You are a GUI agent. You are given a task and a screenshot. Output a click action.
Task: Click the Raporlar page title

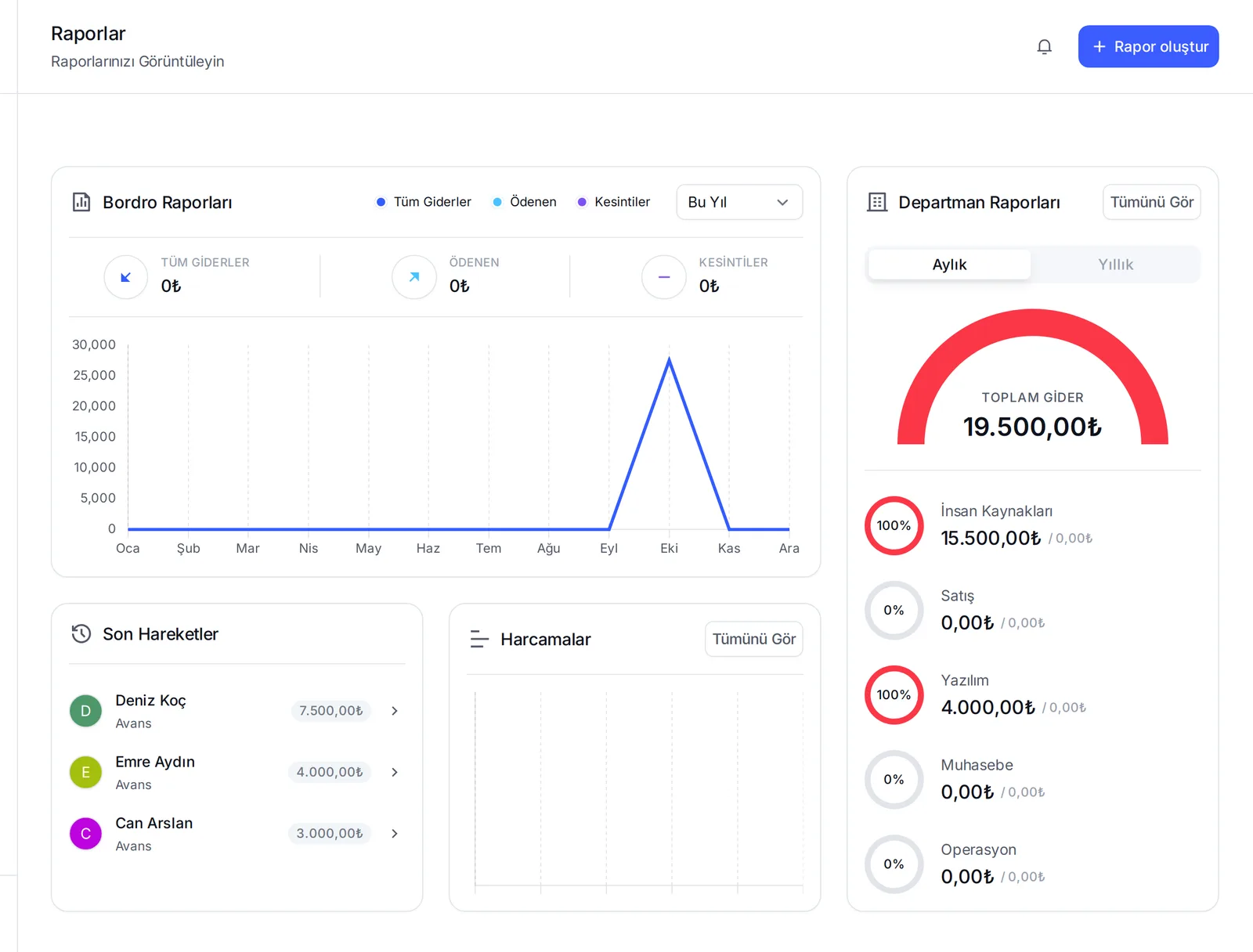click(88, 34)
